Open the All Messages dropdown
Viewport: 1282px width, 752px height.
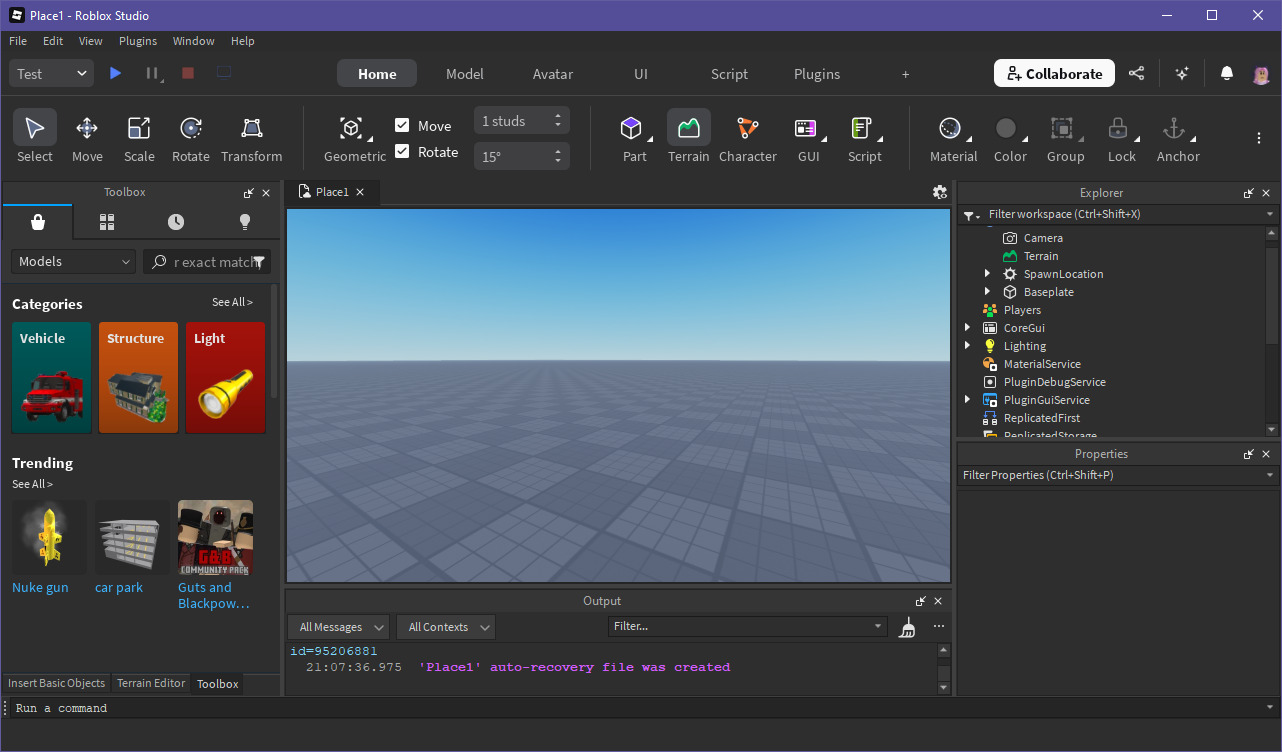click(x=338, y=627)
